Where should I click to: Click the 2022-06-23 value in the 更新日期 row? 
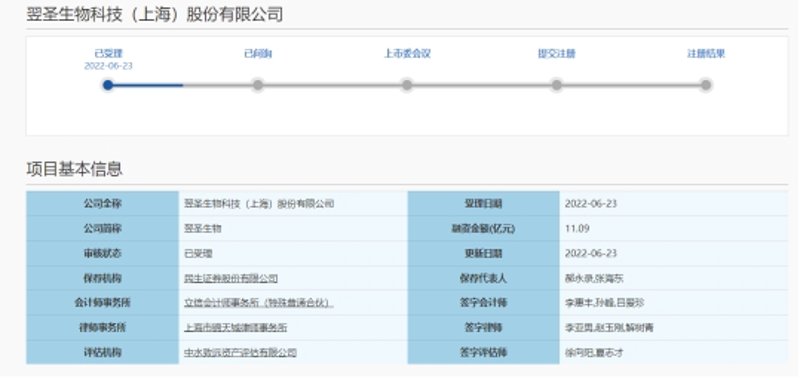coord(591,254)
